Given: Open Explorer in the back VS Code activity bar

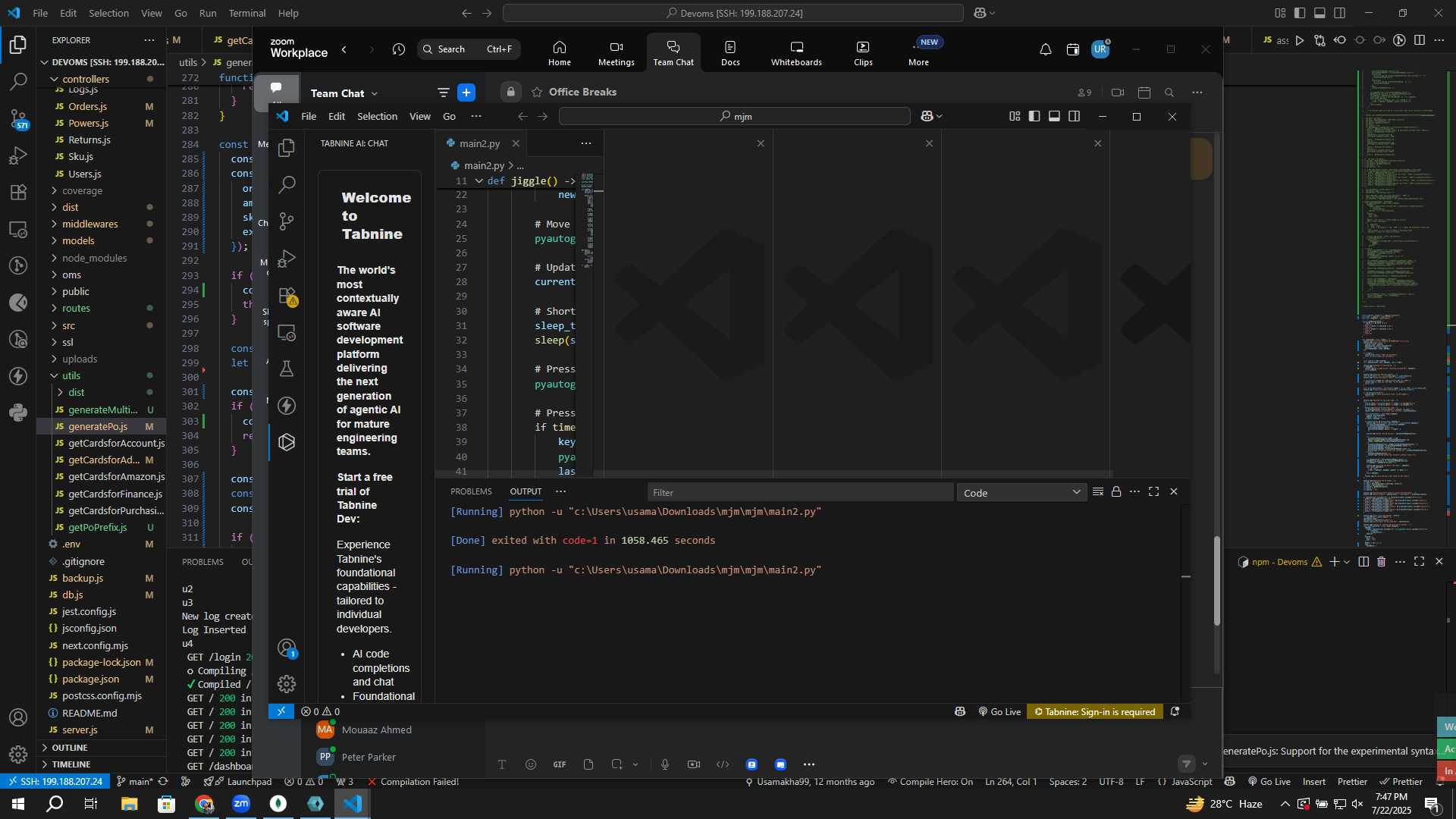Looking at the screenshot, I should pyautogui.click(x=18, y=45).
